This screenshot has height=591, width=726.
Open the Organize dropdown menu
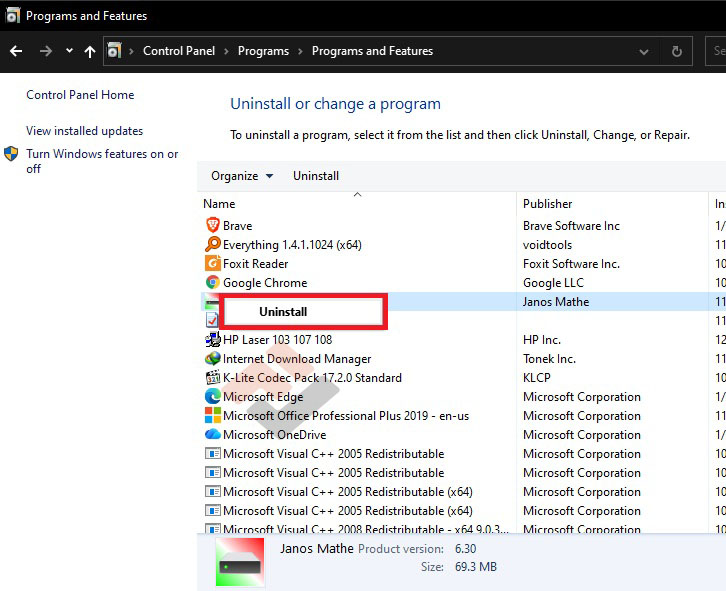click(x=242, y=176)
